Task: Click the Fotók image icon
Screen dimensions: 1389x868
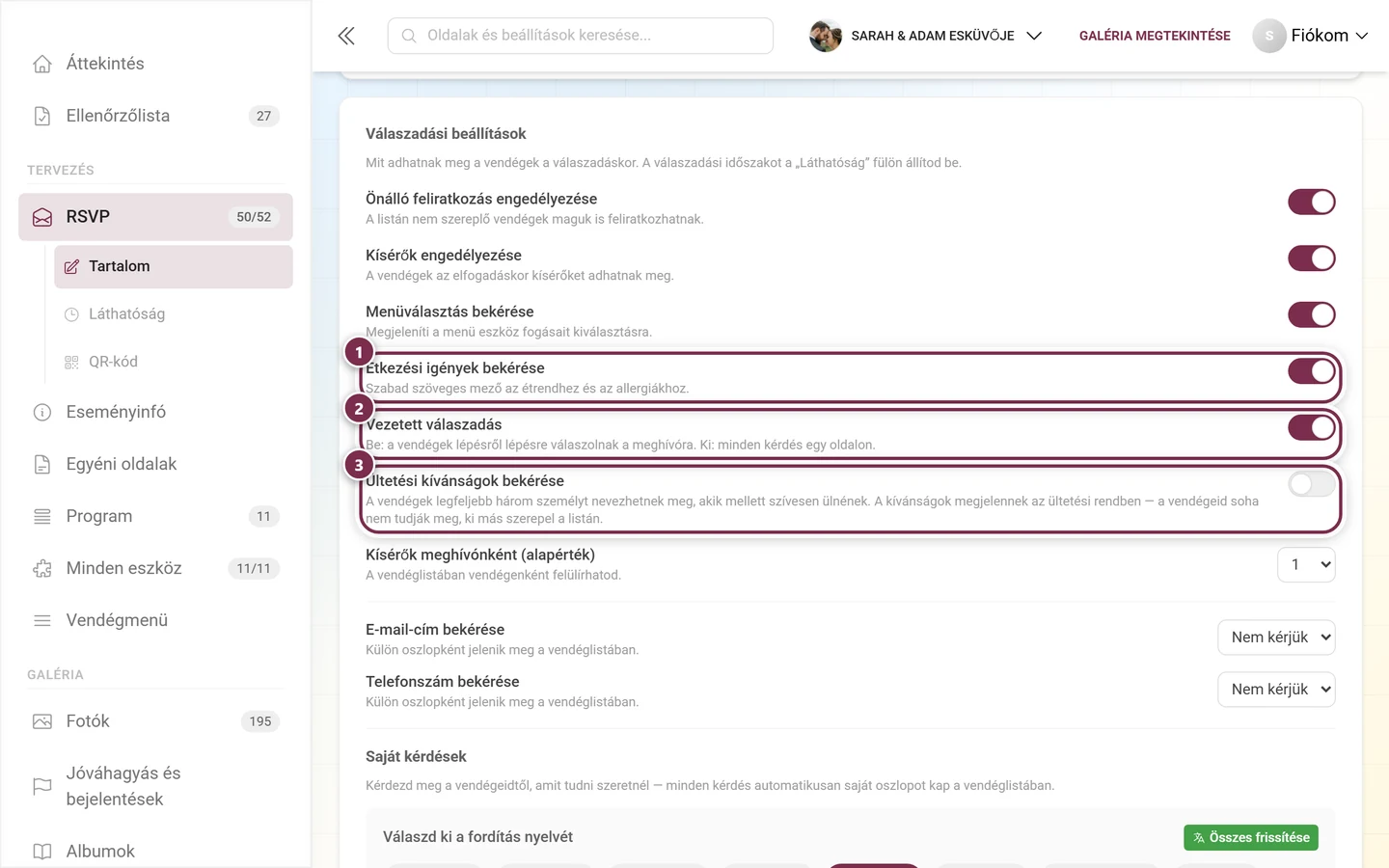Action: coord(42,721)
